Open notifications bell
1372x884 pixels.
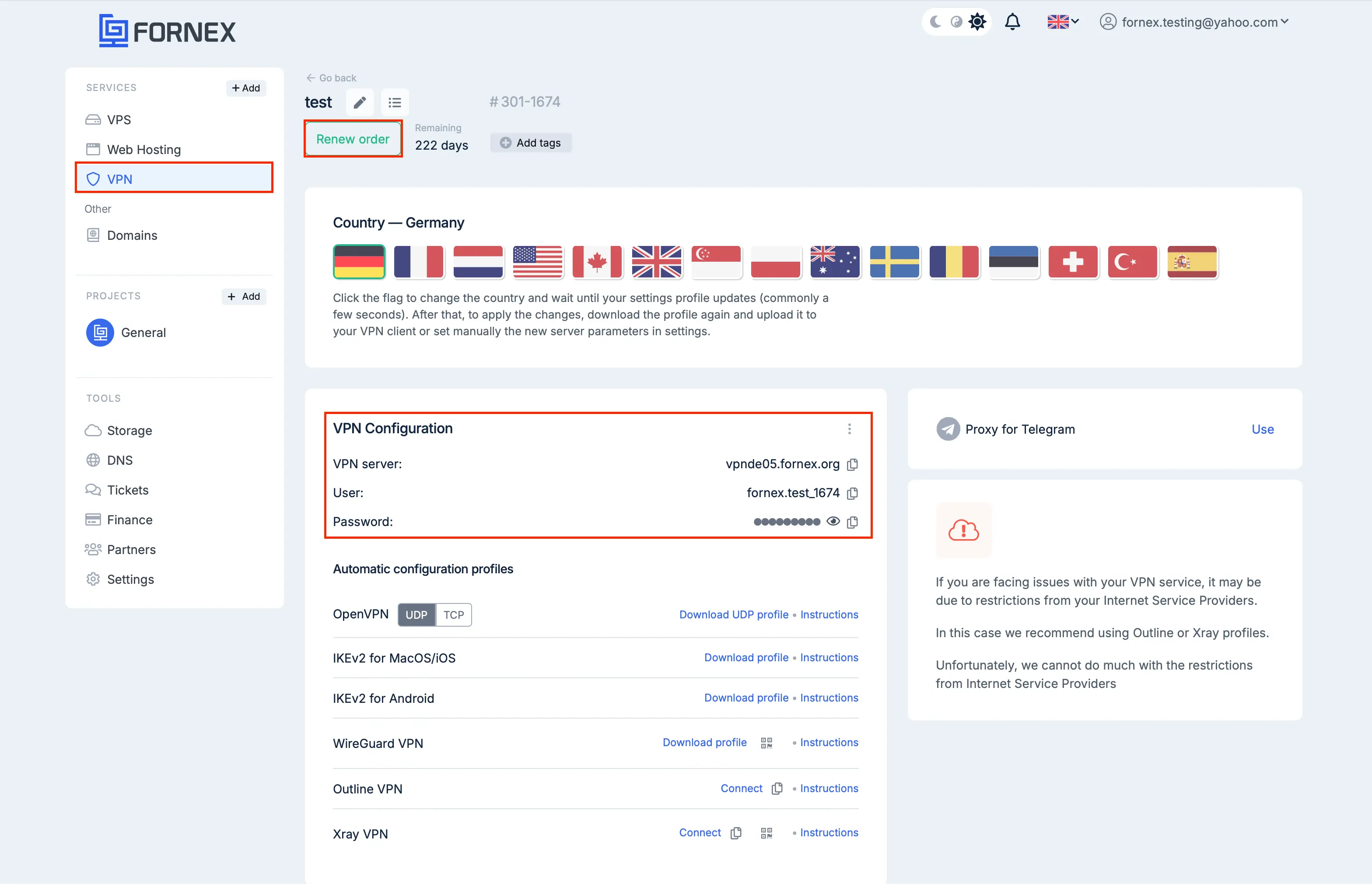1013,22
